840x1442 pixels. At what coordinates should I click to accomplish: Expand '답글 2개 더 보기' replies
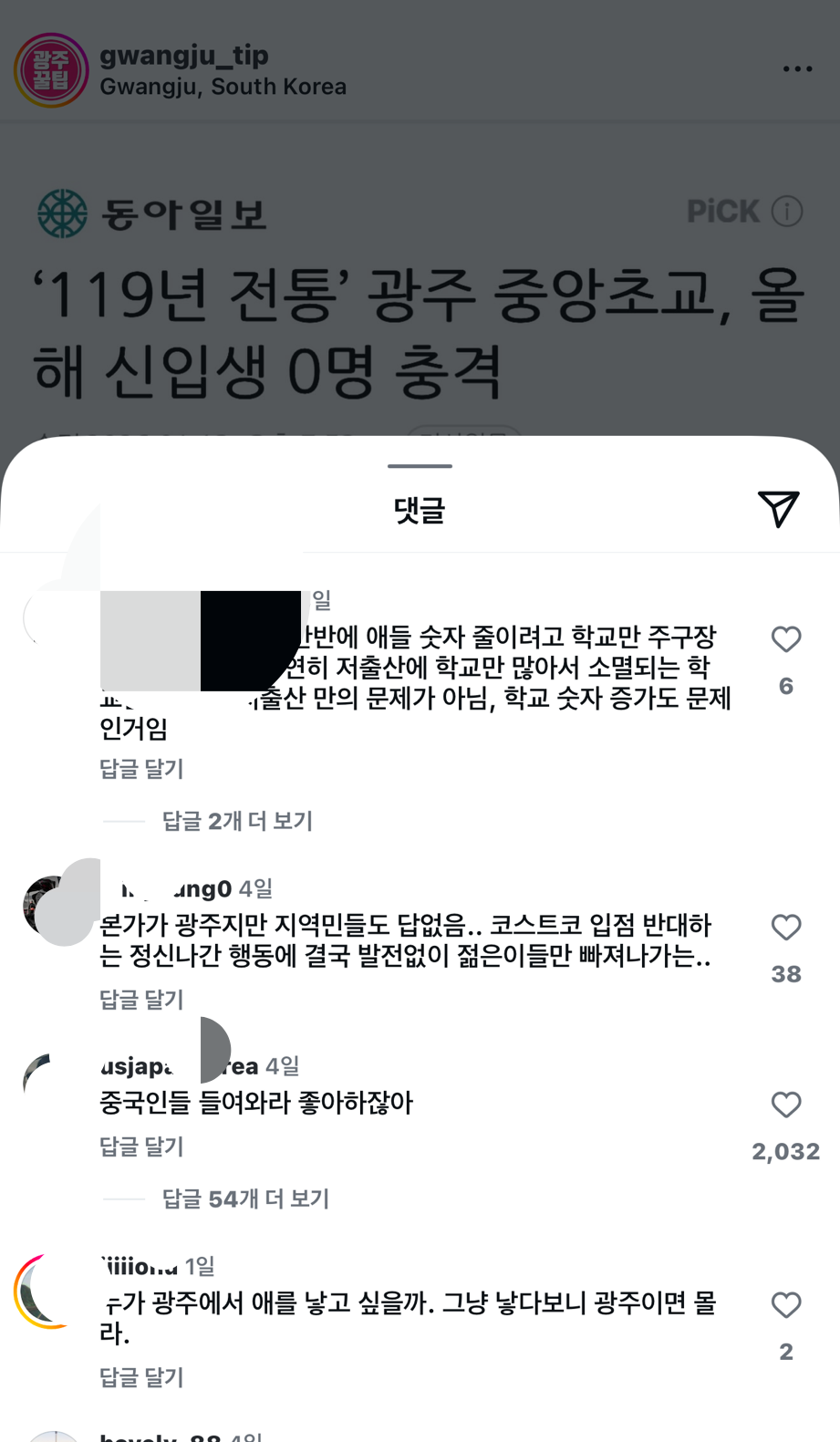237,821
